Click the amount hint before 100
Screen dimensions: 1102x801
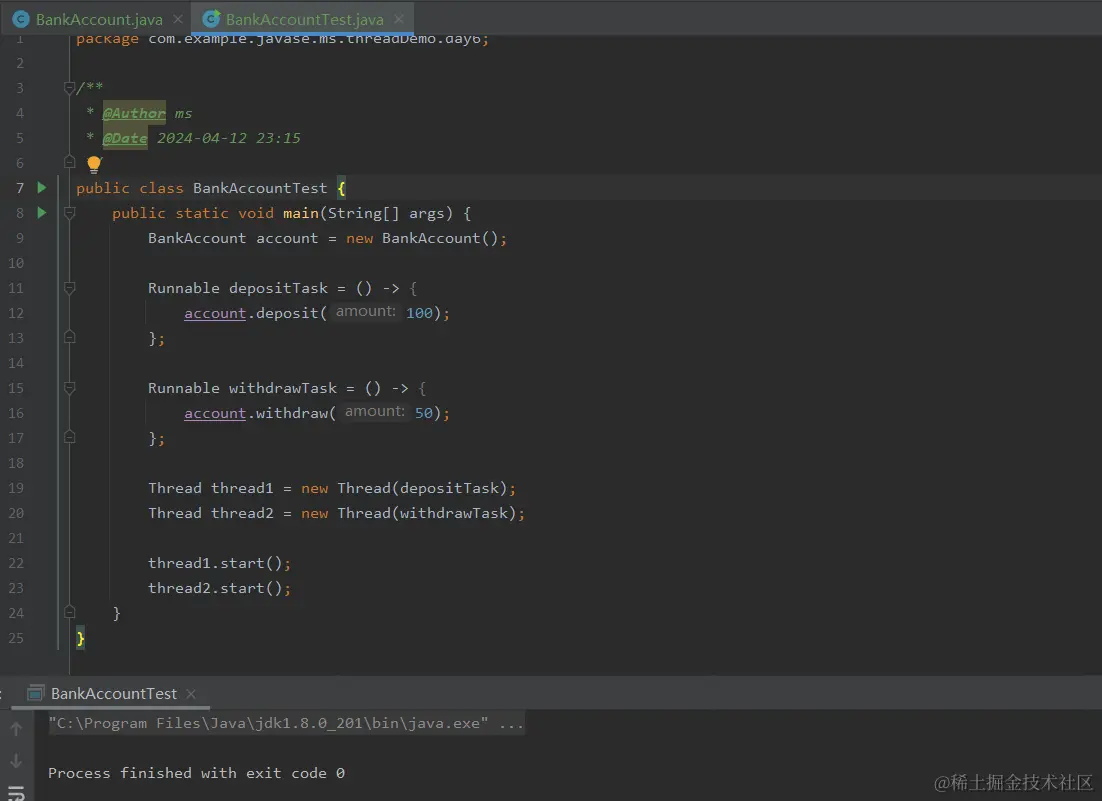point(365,311)
